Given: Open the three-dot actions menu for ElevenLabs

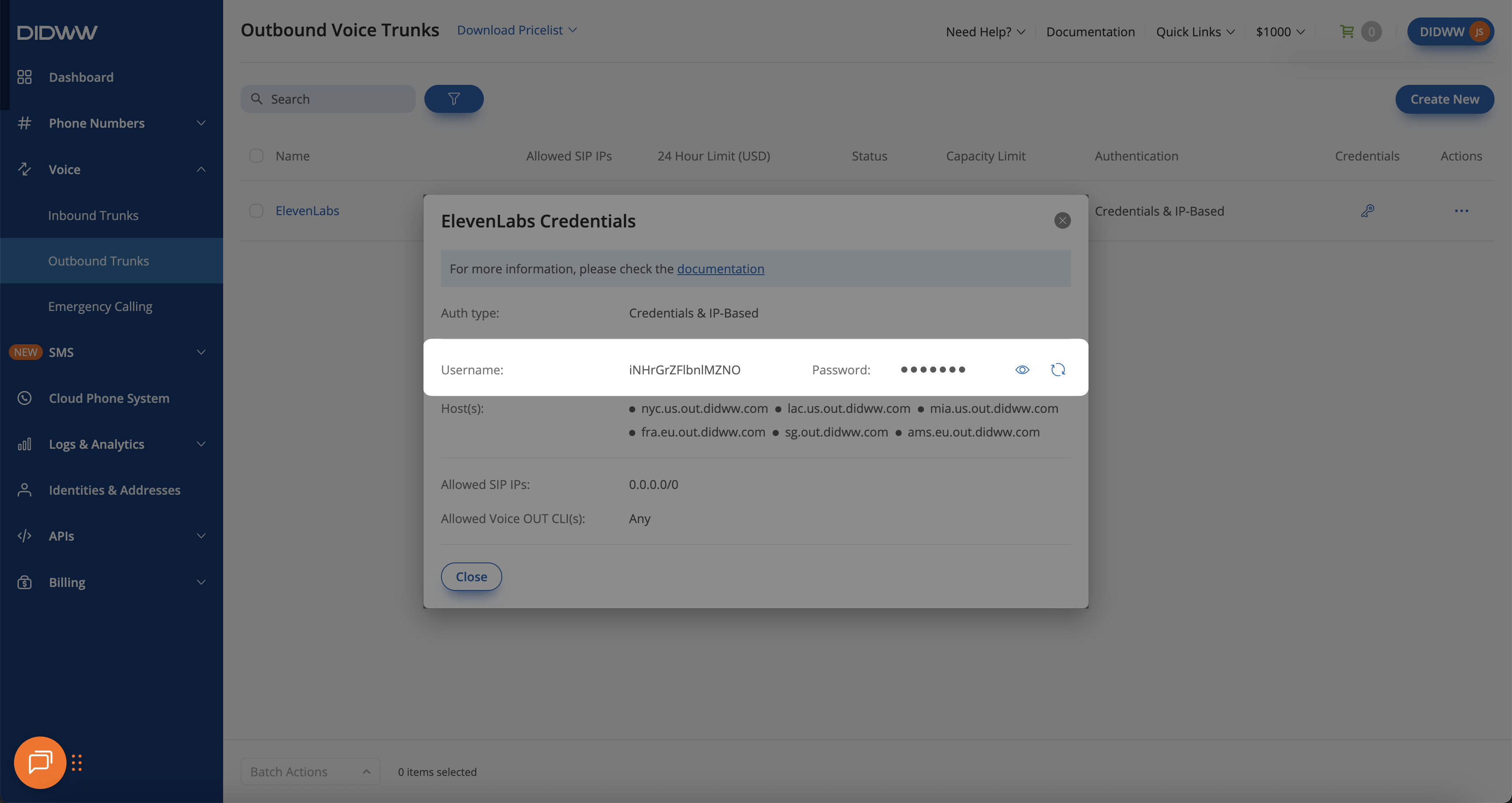Looking at the screenshot, I should (1461, 211).
